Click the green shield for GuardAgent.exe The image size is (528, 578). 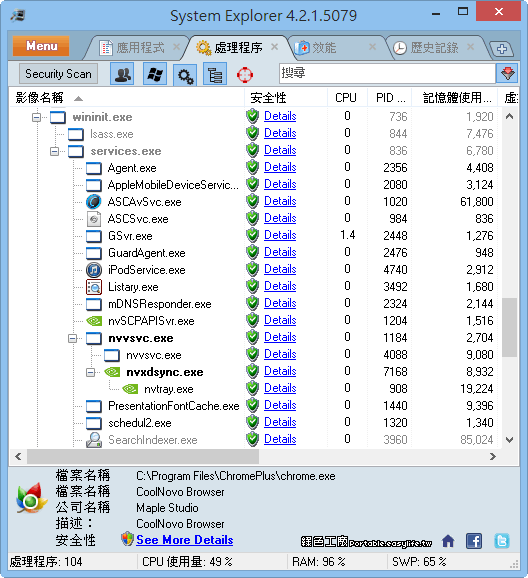coord(253,253)
